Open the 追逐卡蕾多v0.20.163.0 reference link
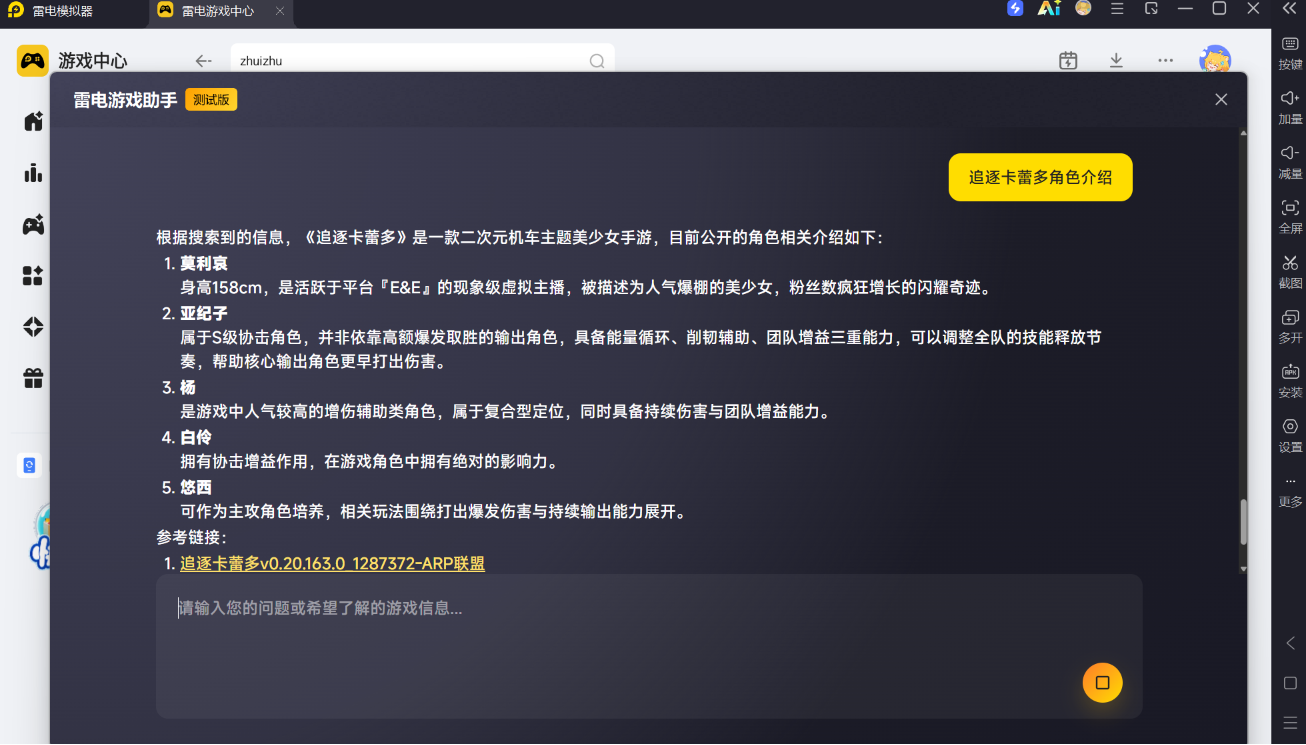The image size is (1306, 745). (x=332, y=563)
